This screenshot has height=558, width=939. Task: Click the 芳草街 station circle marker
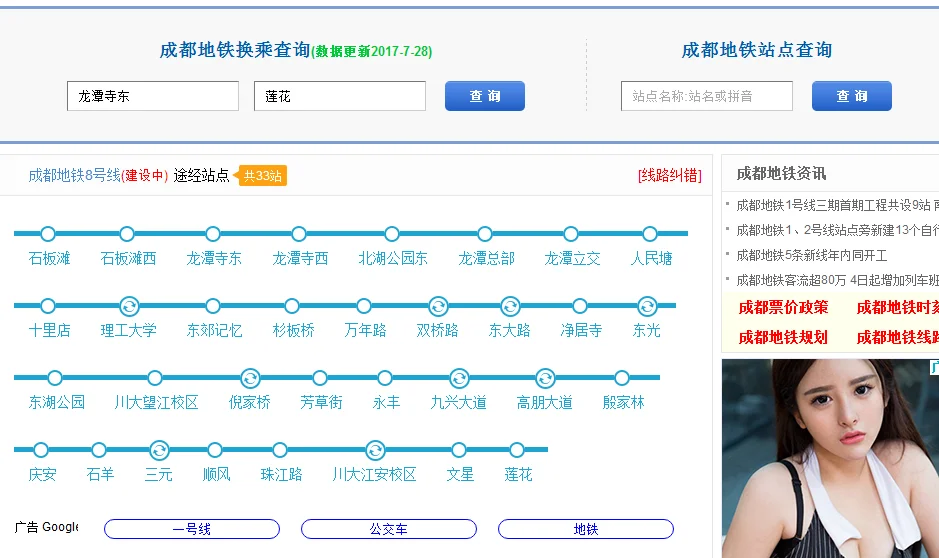tap(320, 378)
